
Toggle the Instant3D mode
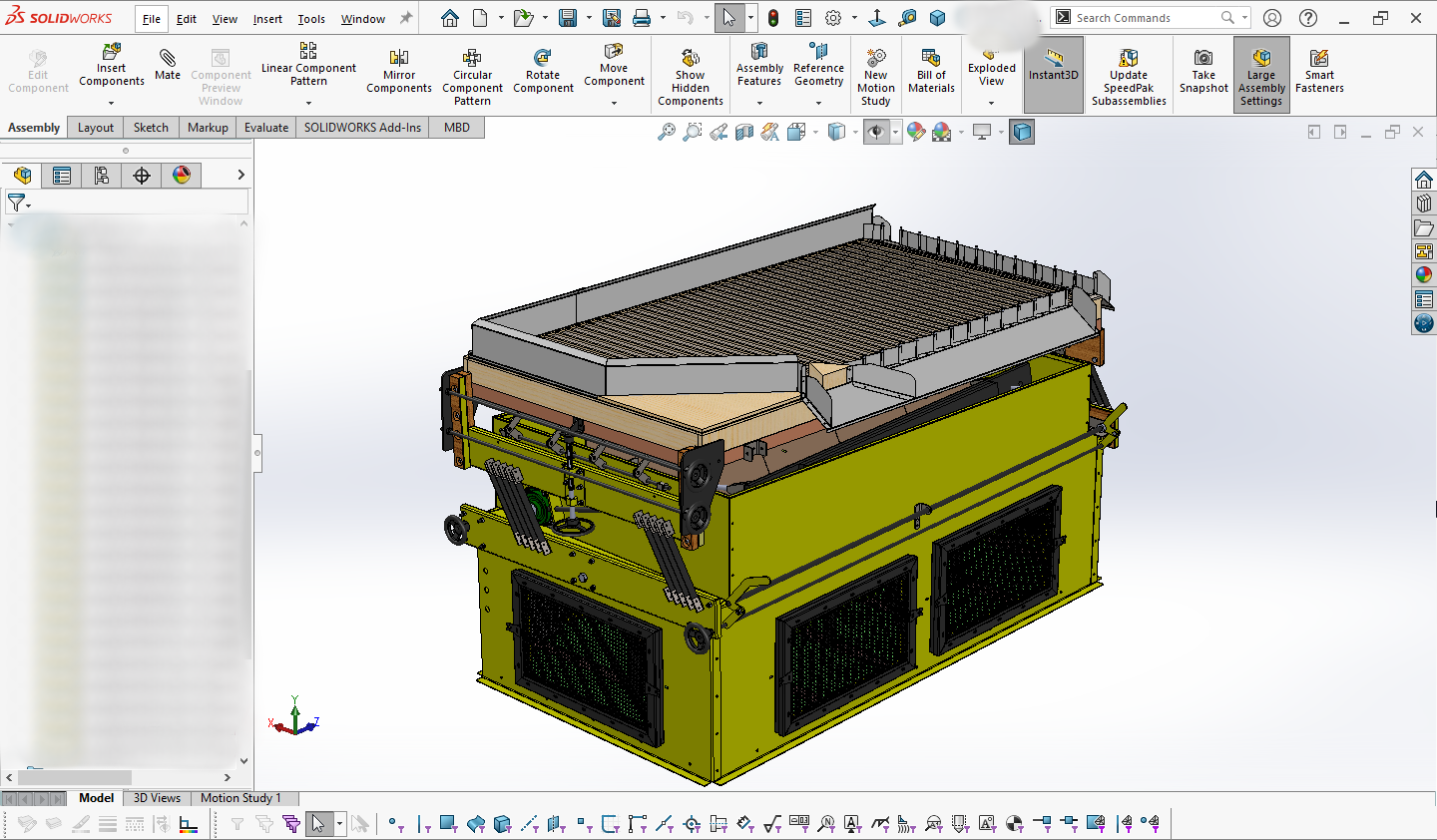tap(1054, 65)
